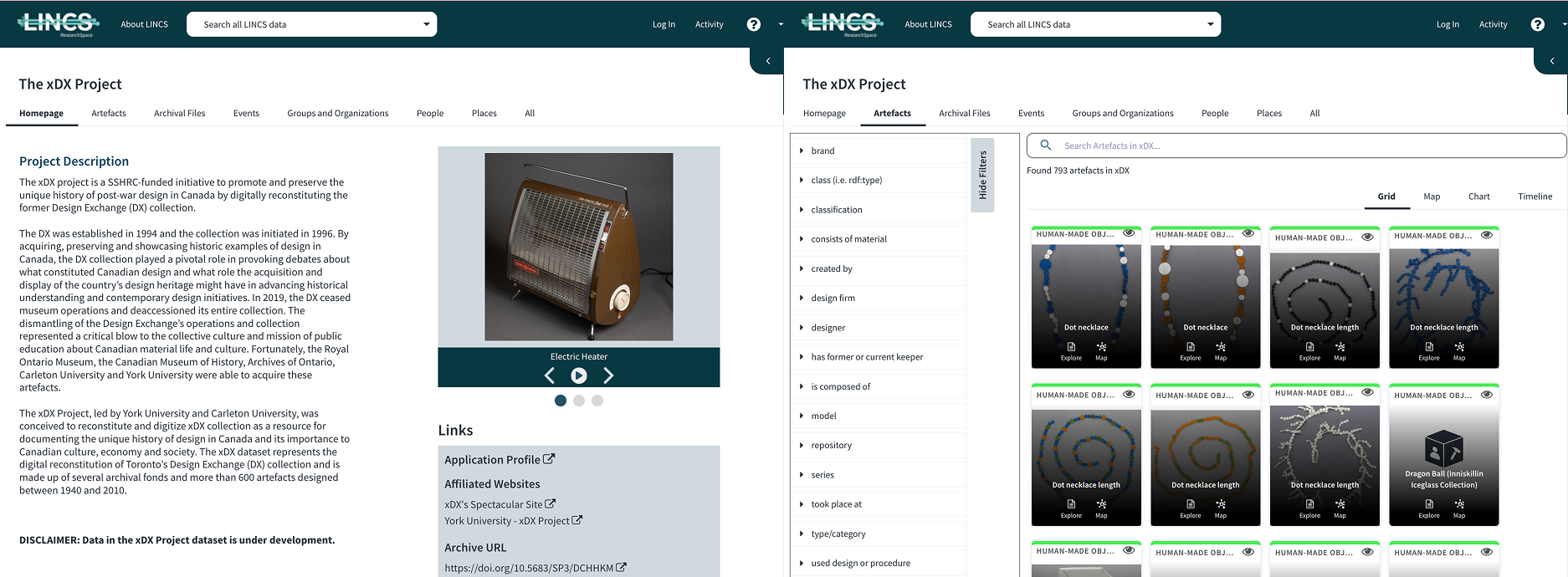This screenshot has height=577, width=1568.
Task: Open the help question mark in right window
Action: [x=1538, y=24]
